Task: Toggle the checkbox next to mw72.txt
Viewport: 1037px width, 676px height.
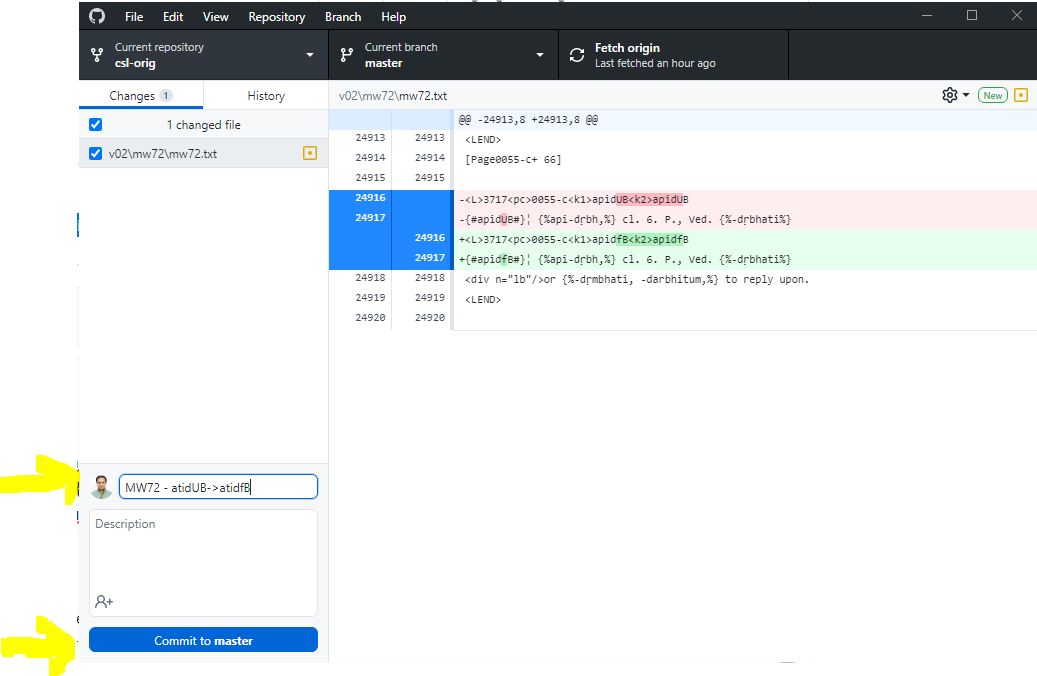Action: tap(94, 153)
